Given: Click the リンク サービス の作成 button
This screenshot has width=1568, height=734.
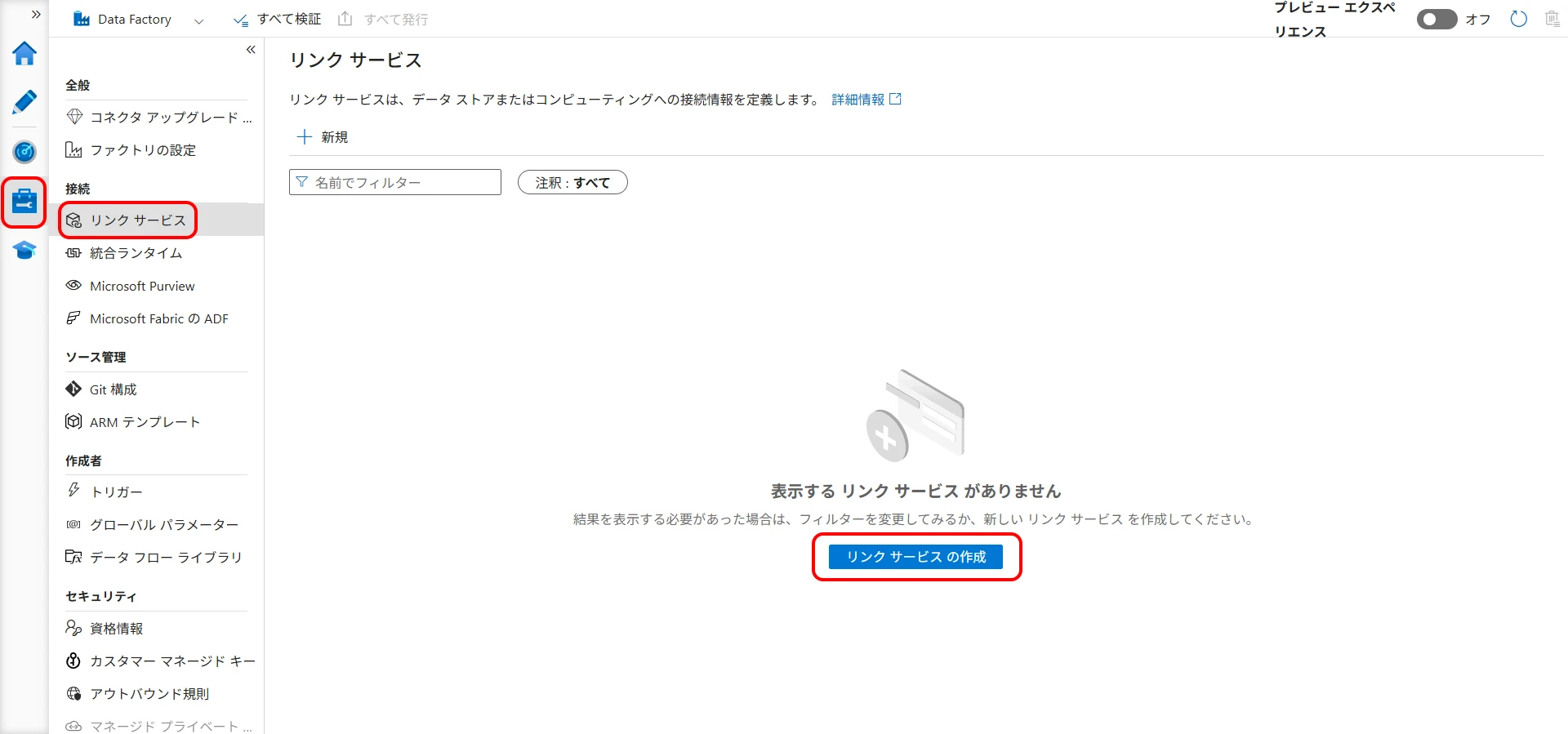Looking at the screenshot, I should (x=915, y=557).
